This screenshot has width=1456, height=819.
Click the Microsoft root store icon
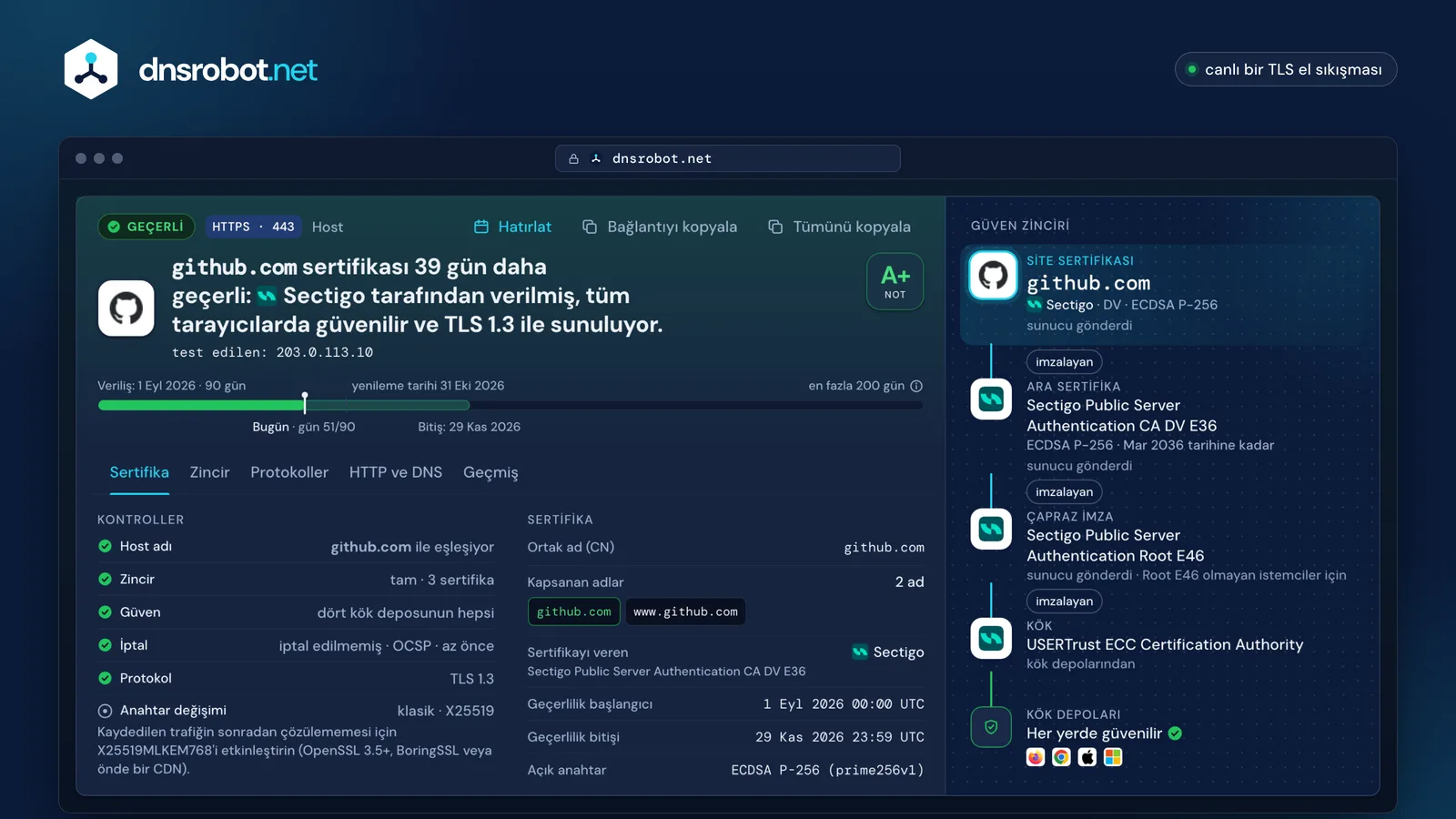click(x=1113, y=757)
